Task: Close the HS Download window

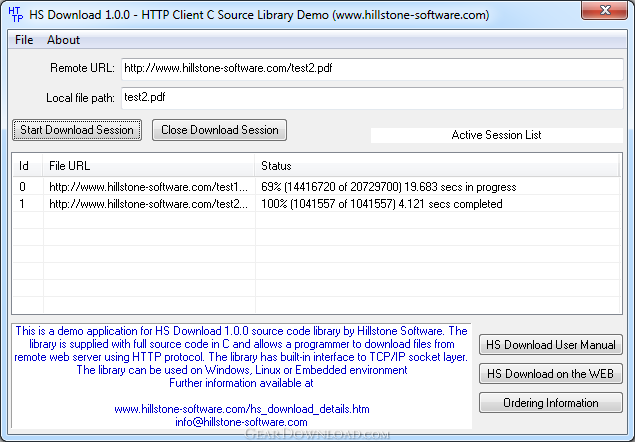Action: click(x=605, y=10)
